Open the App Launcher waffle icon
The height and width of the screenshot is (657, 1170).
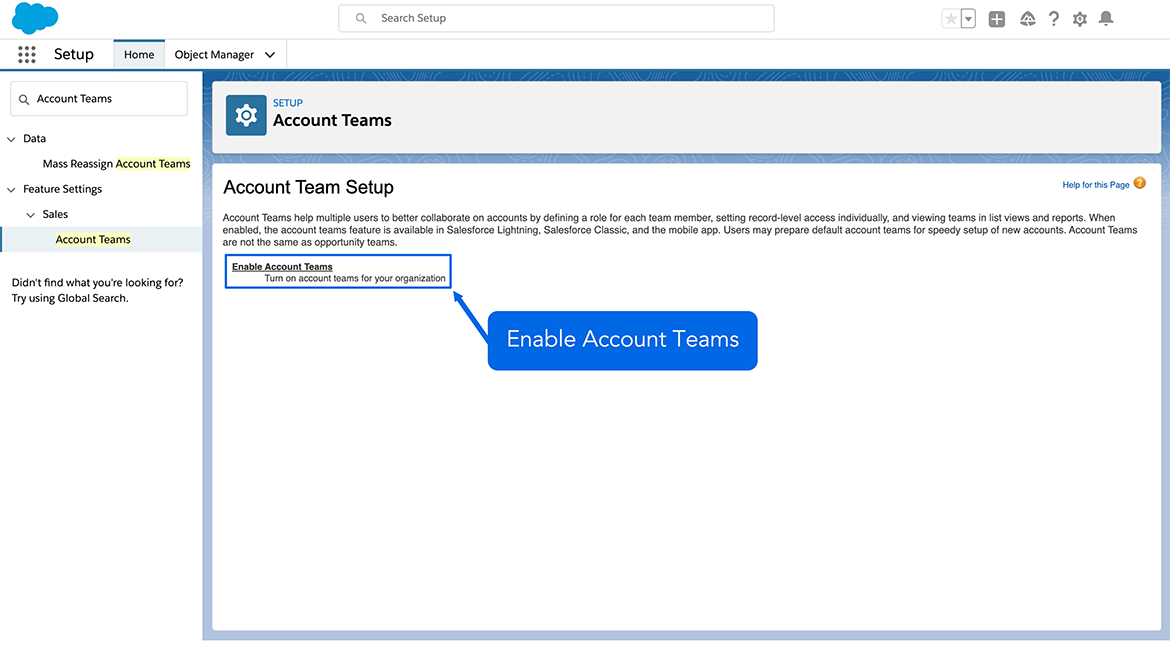click(26, 54)
